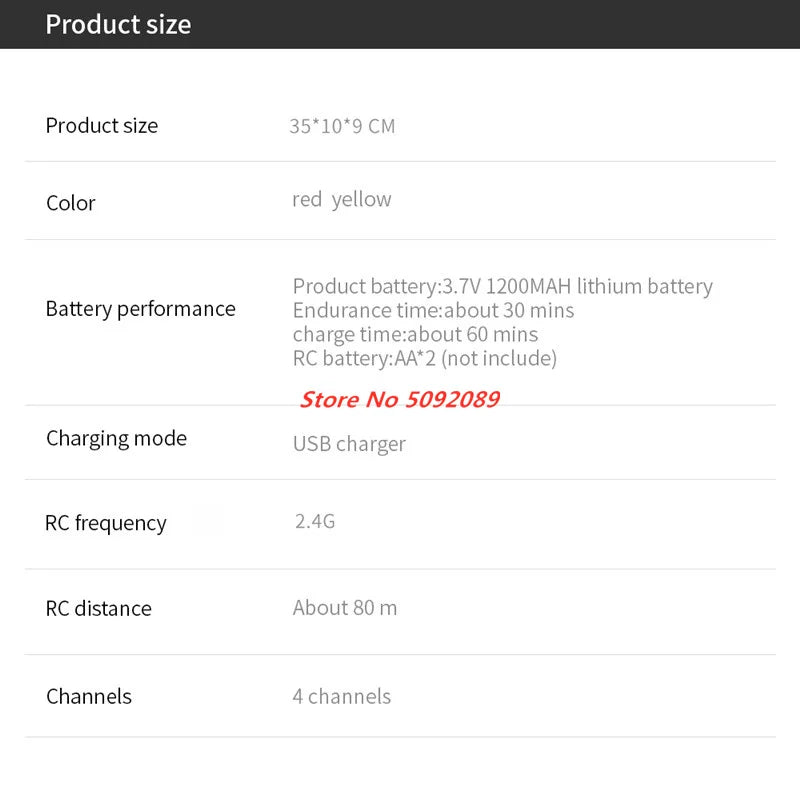This screenshot has width=800, height=798.
Task: Click the Color row label
Action: (70, 203)
